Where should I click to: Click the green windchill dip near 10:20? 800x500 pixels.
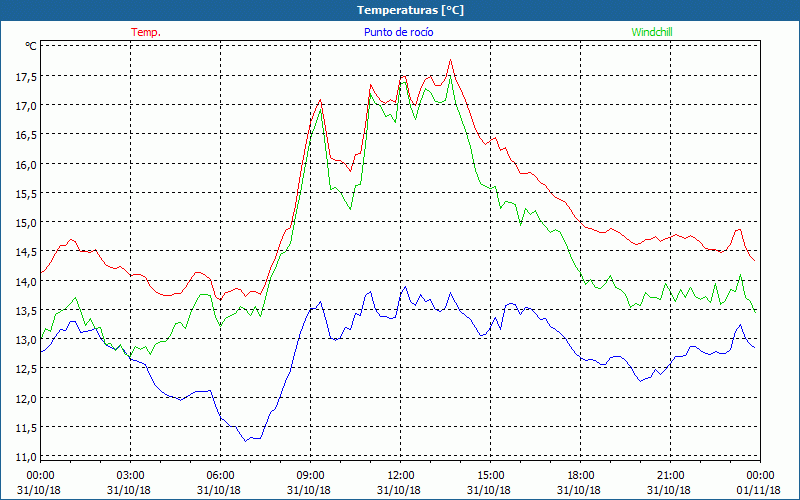point(350,209)
